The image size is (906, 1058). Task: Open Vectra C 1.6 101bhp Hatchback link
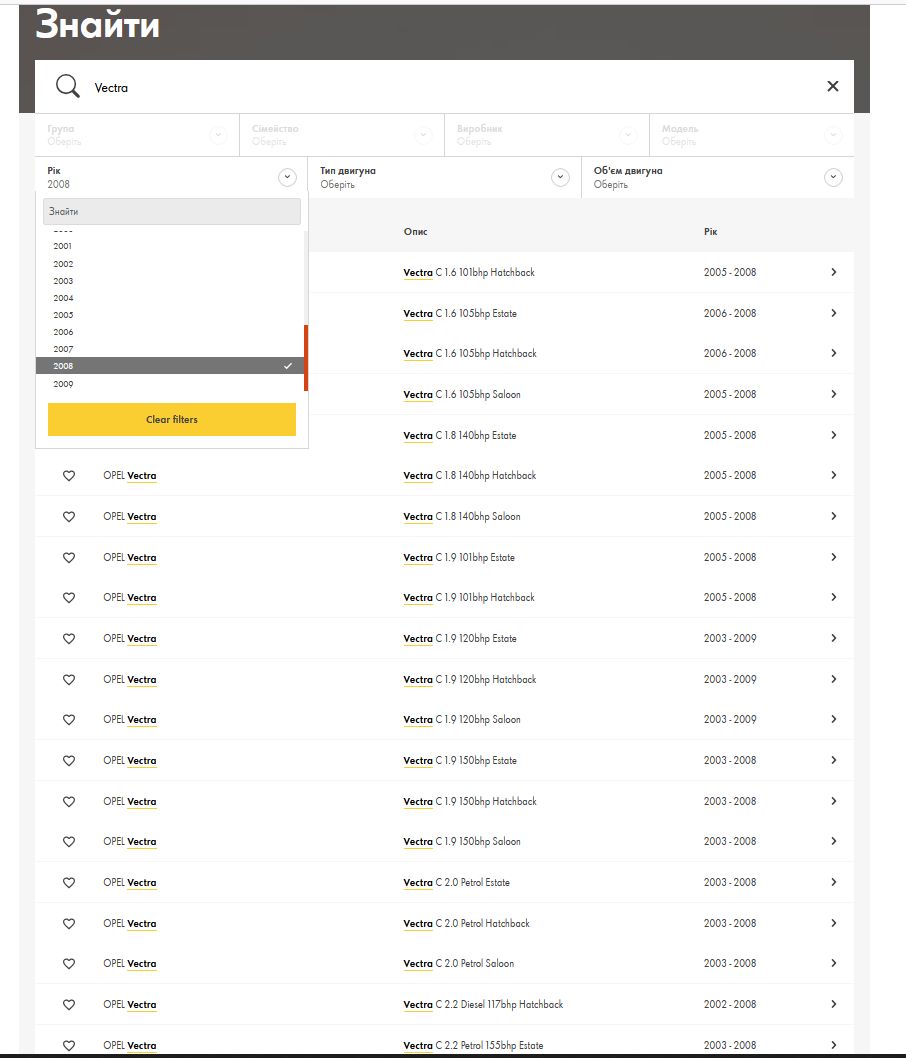(469, 273)
